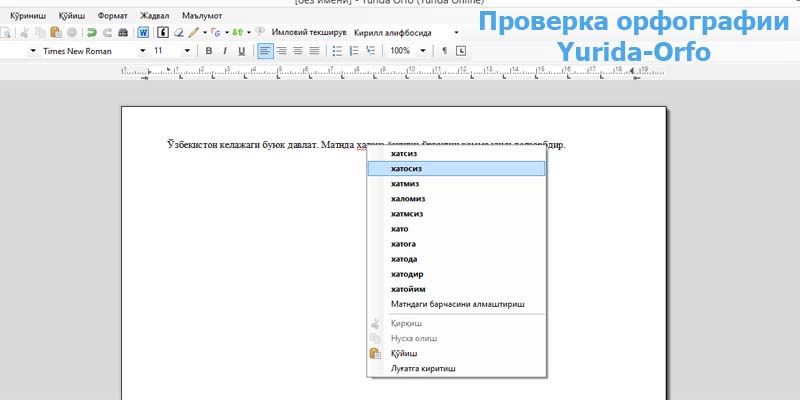Click the copy toolbar icon
Viewport: 800px width, 400px height.
[40, 33]
